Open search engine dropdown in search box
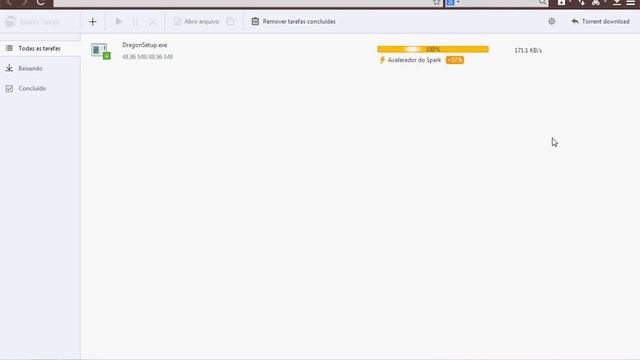 [453, 2]
